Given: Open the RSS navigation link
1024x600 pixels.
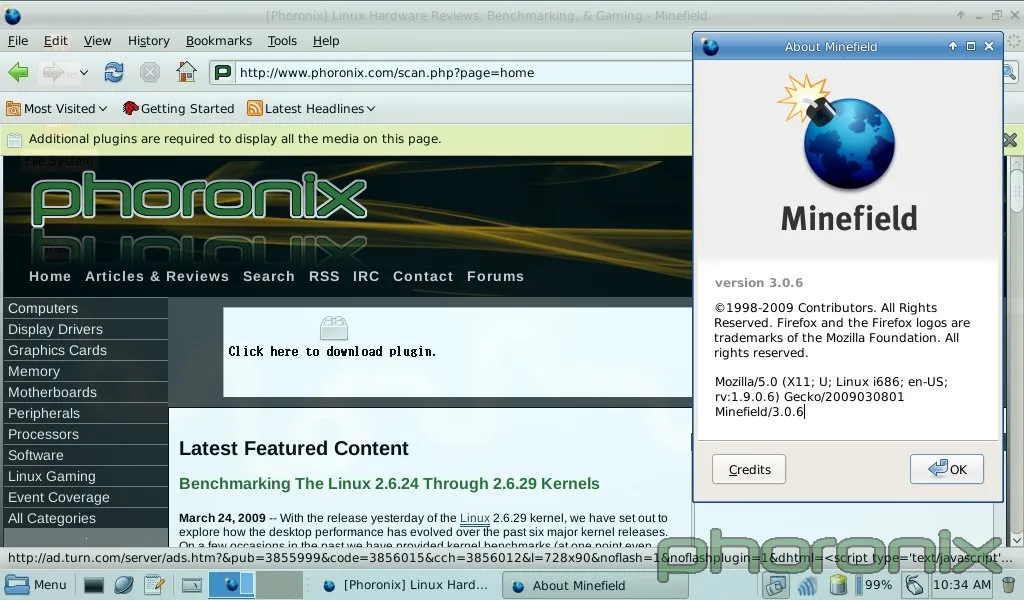Looking at the screenshot, I should (x=324, y=276).
